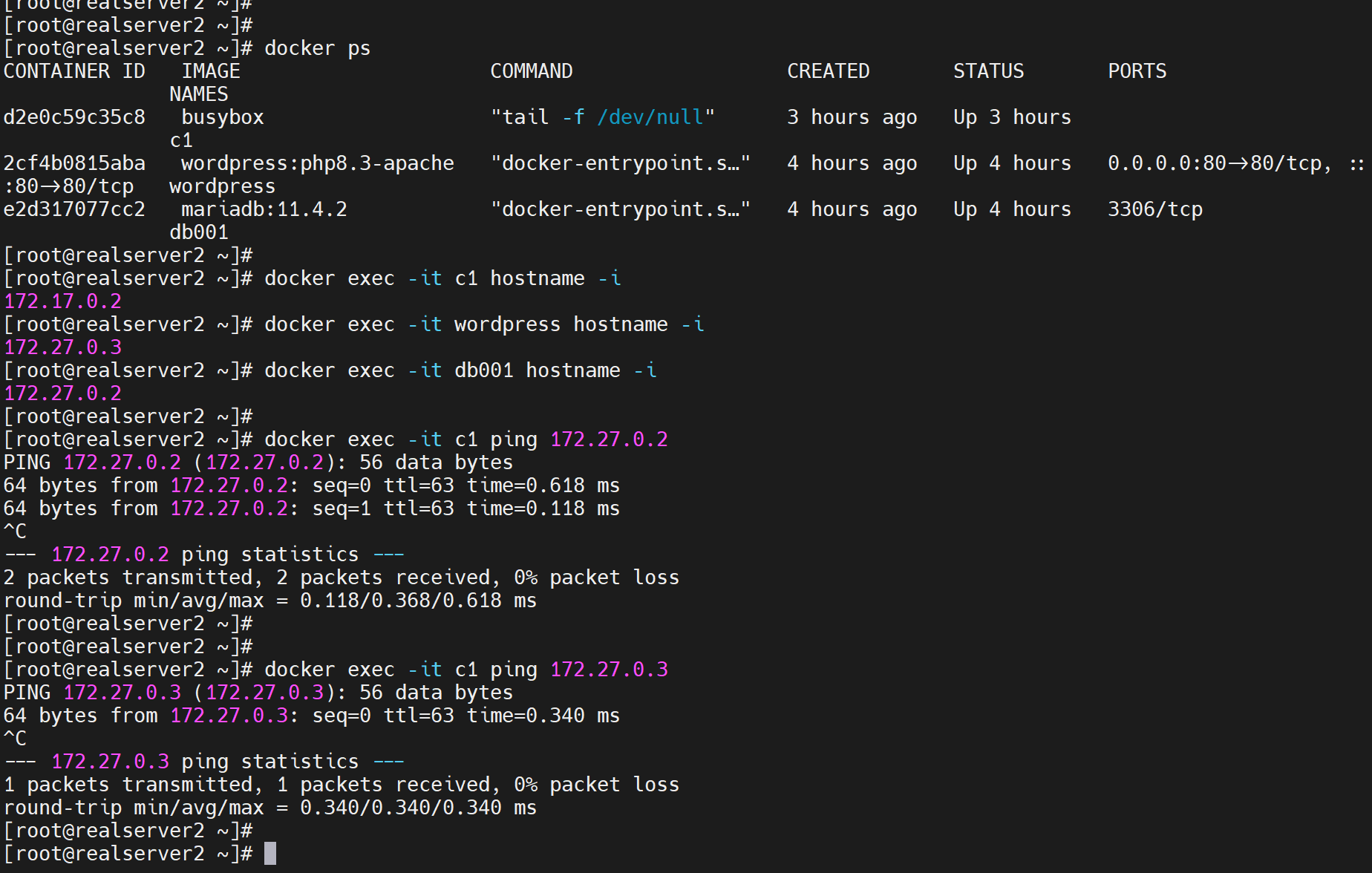The height and width of the screenshot is (873, 1372).
Task: Select container ID d2e0c59c35c8
Action: coord(74,117)
